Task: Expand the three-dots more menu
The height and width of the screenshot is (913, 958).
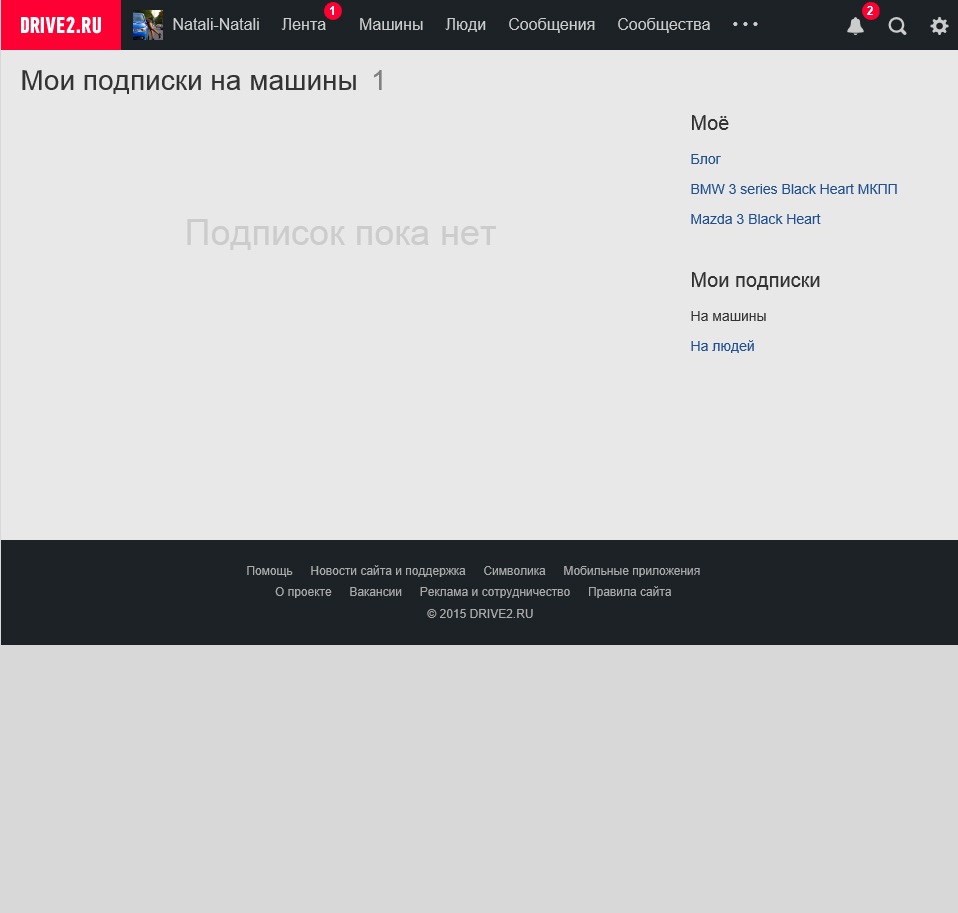Action: pos(745,24)
